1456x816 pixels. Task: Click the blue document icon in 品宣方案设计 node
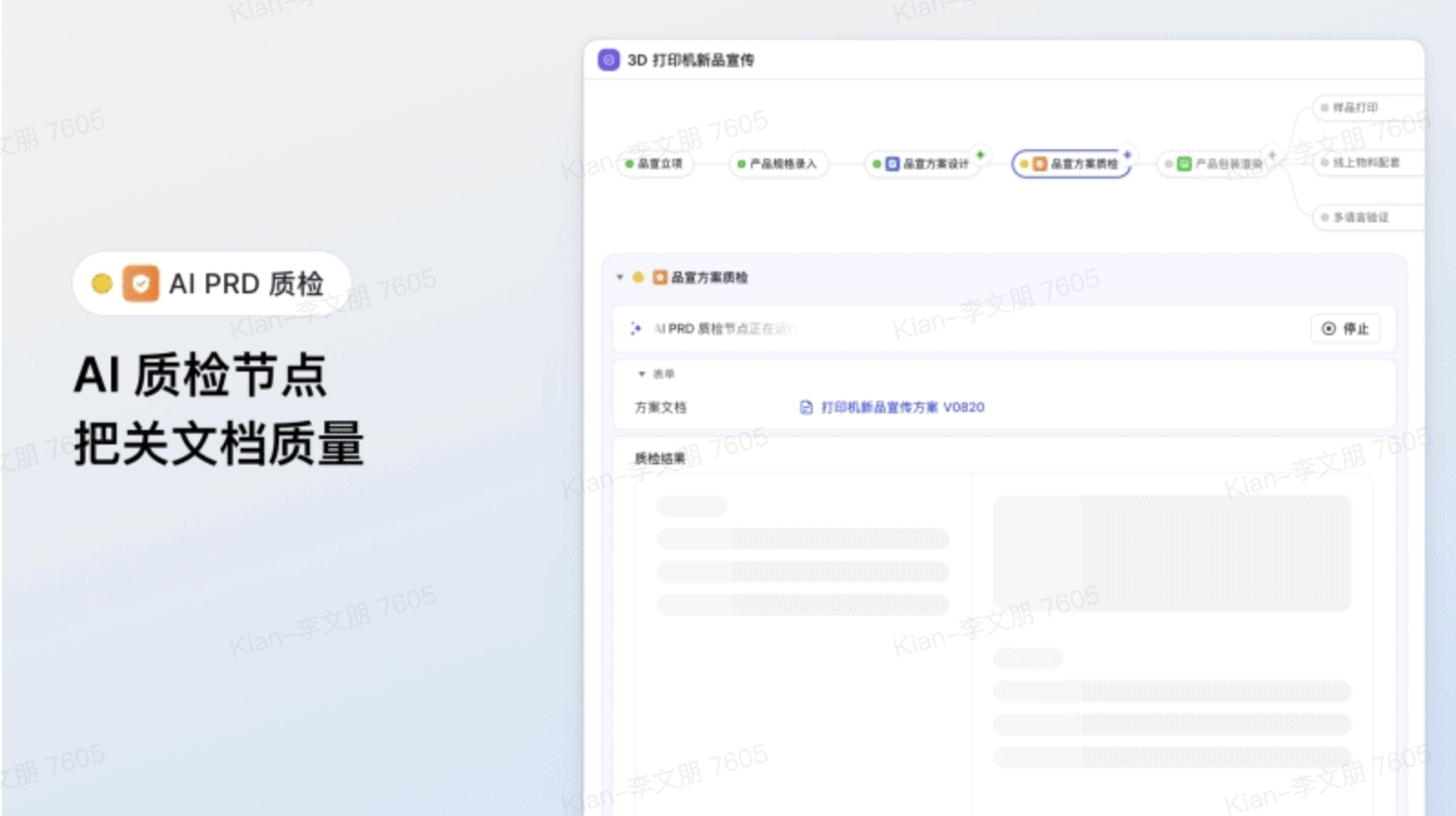pos(893,164)
